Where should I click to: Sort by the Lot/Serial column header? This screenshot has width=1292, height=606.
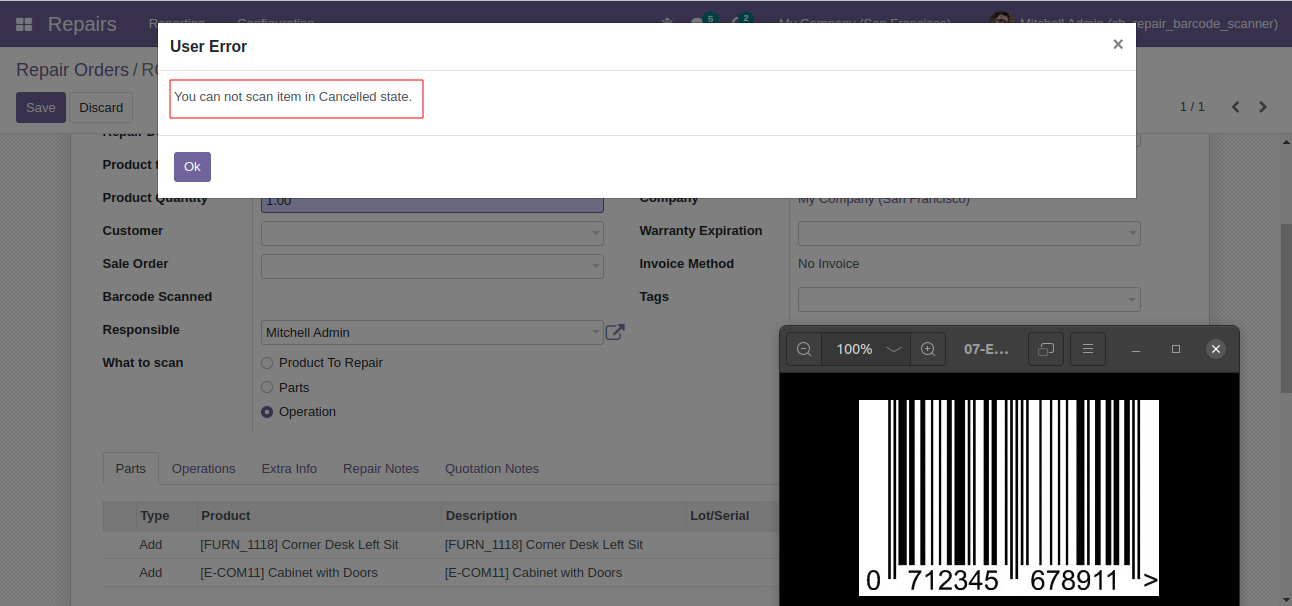(x=732, y=516)
